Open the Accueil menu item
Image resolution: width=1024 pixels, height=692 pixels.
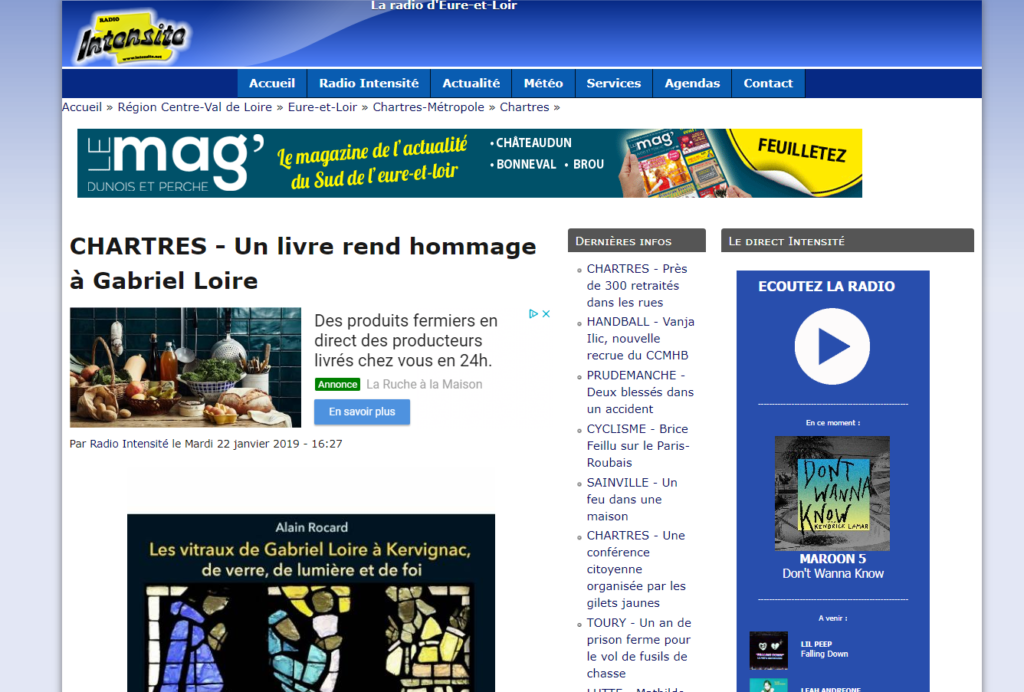click(x=272, y=84)
